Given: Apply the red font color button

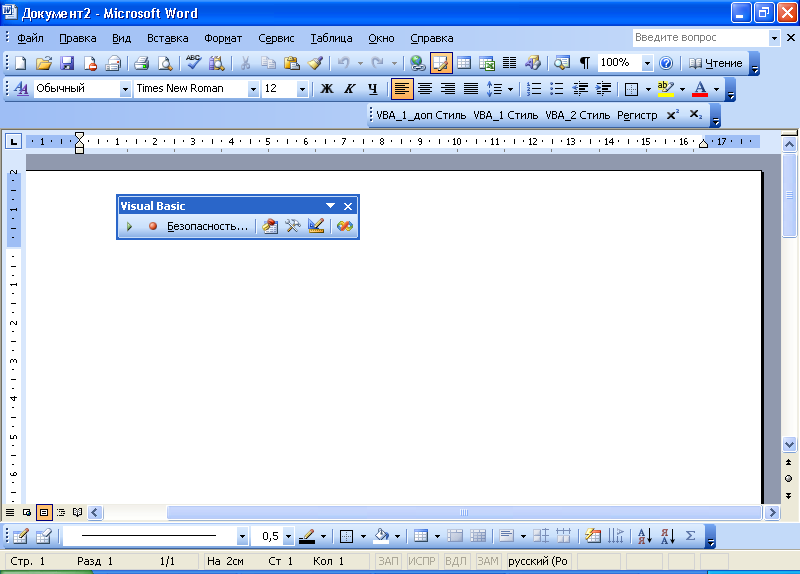Looking at the screenshot, I should (x=700, y=89).
